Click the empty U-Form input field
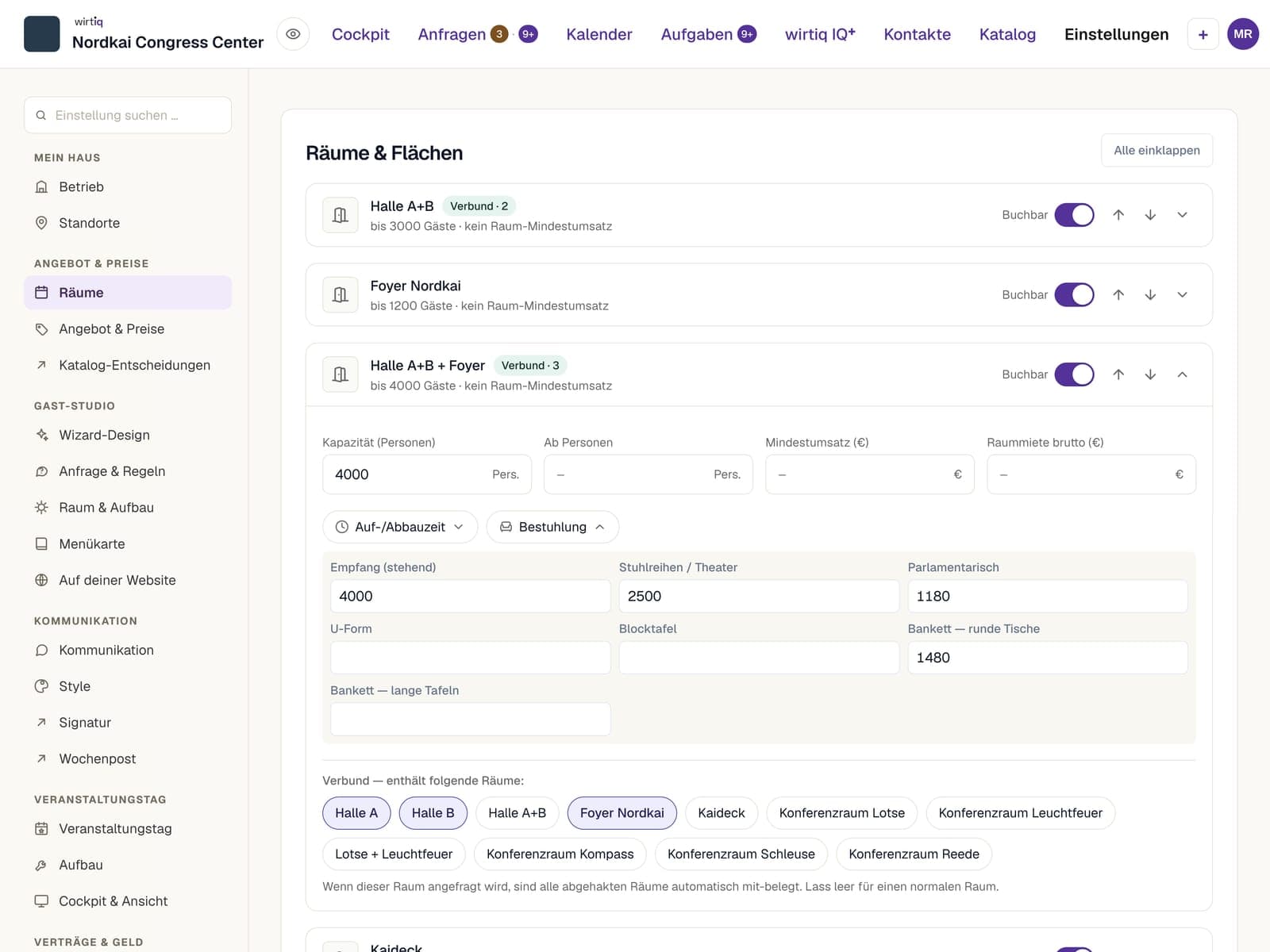 point(470,658)
